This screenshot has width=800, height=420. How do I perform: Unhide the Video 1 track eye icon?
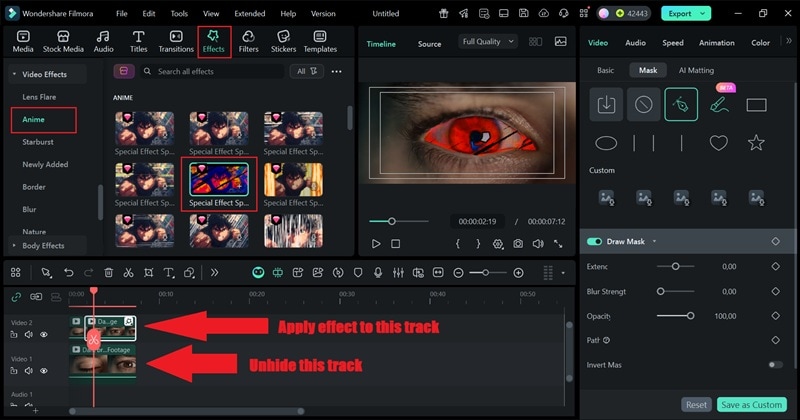pos(44,371)
